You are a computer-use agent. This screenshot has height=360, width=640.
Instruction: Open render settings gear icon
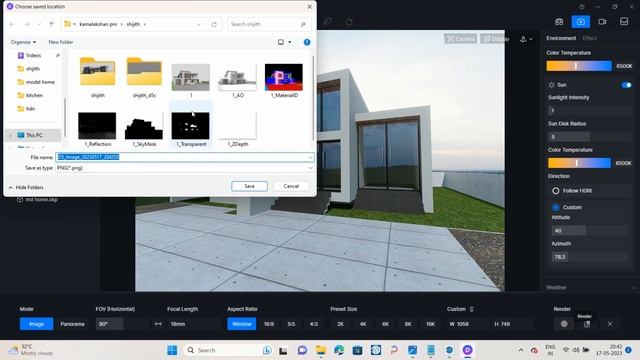564,324
